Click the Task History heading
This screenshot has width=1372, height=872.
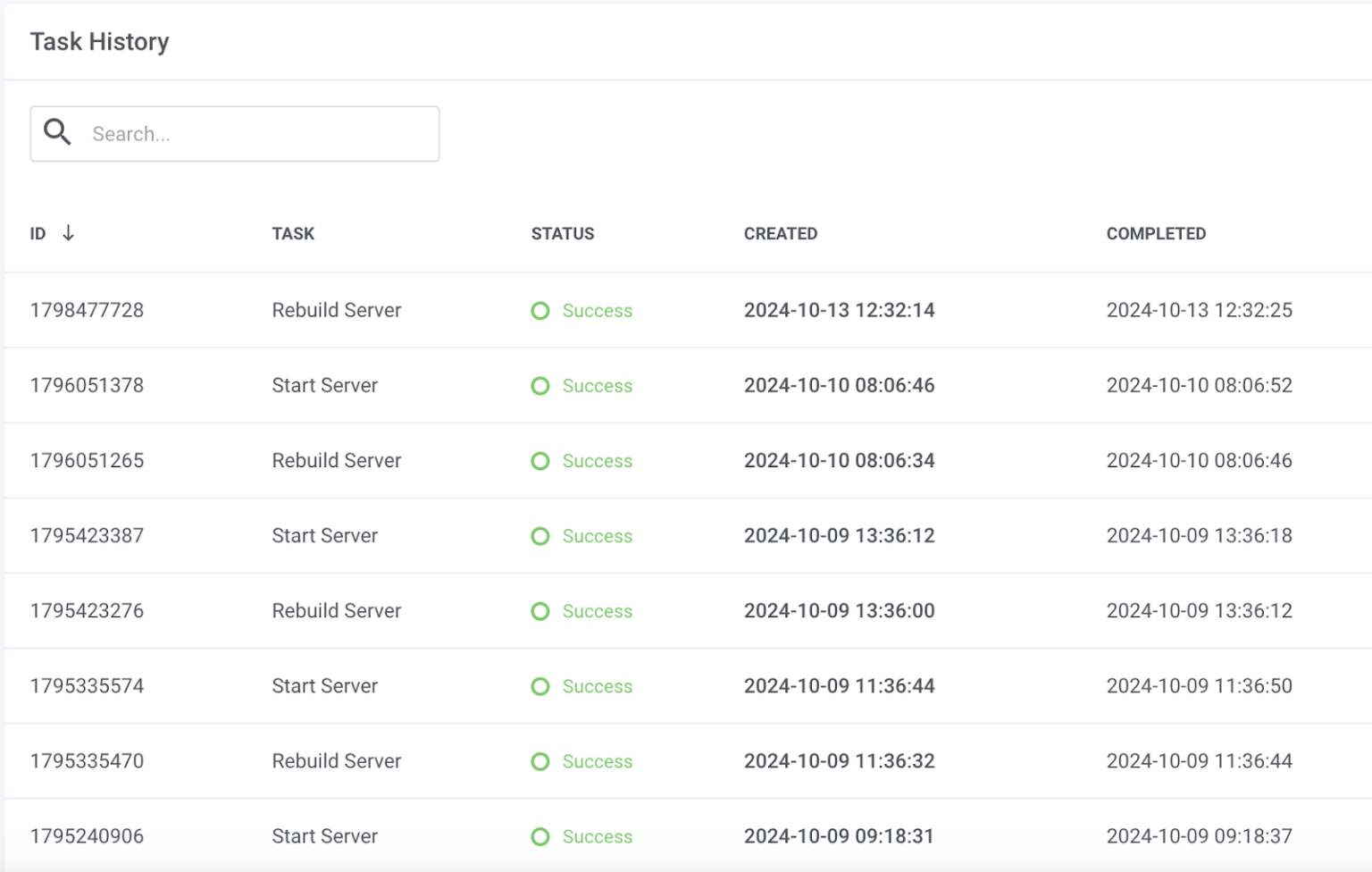pyautogui.click(x=100, y=41)
